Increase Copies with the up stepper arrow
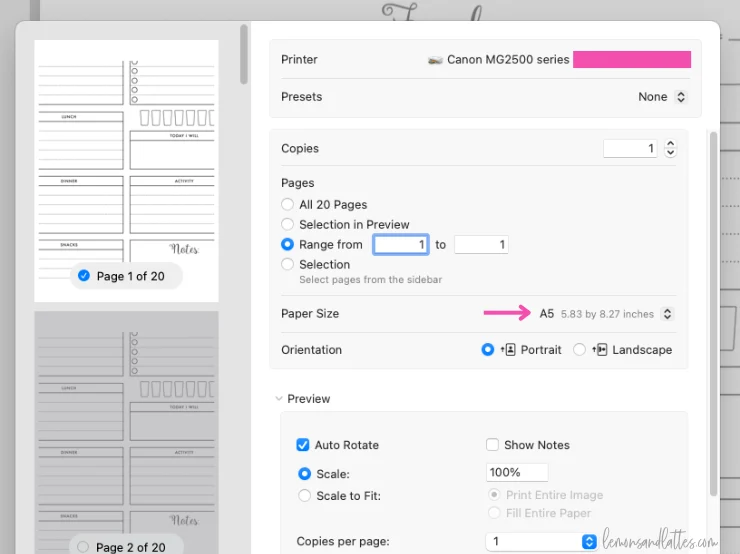This screenshot has width=740, height=554. (670, 143)
